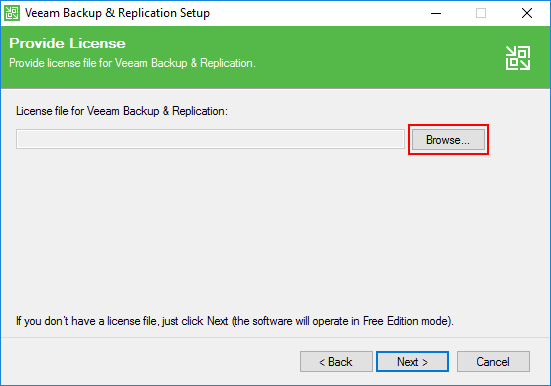The width and height of the screenshot is (551, 386).
Task: Open file picker with the Browse button
Action: (x=448, y=140)
